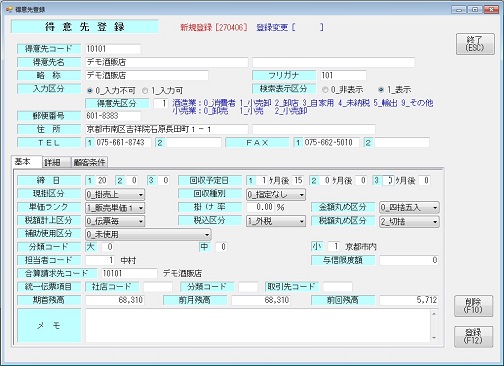Expand the 金額丸め区分 dropdown
Screen dimensions: 504x366
tap(409, 208)
